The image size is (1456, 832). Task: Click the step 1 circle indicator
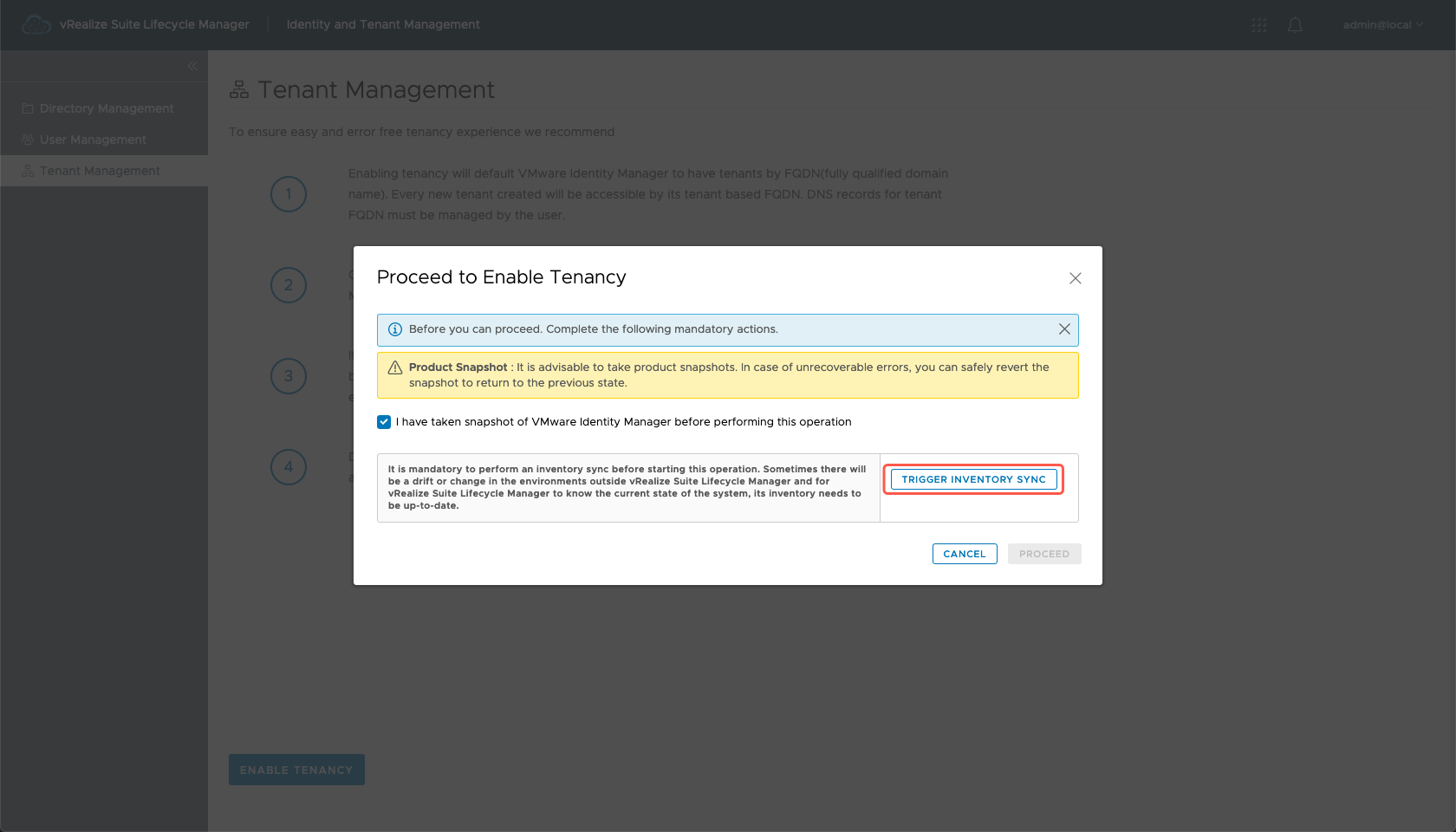[289, 194]
